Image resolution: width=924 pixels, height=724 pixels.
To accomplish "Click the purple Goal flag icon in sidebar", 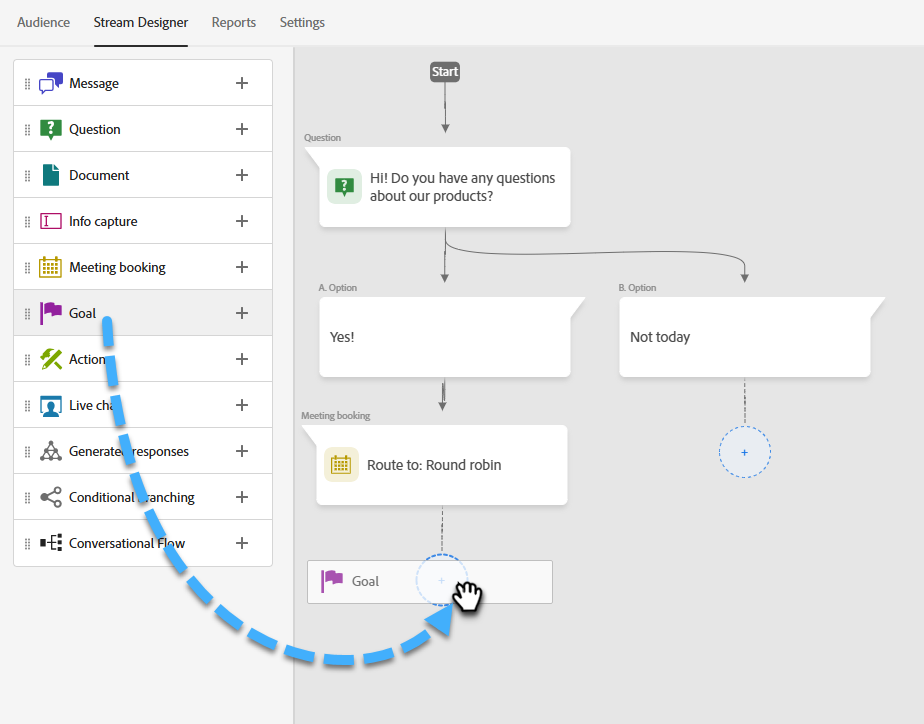I will (51, 313).
